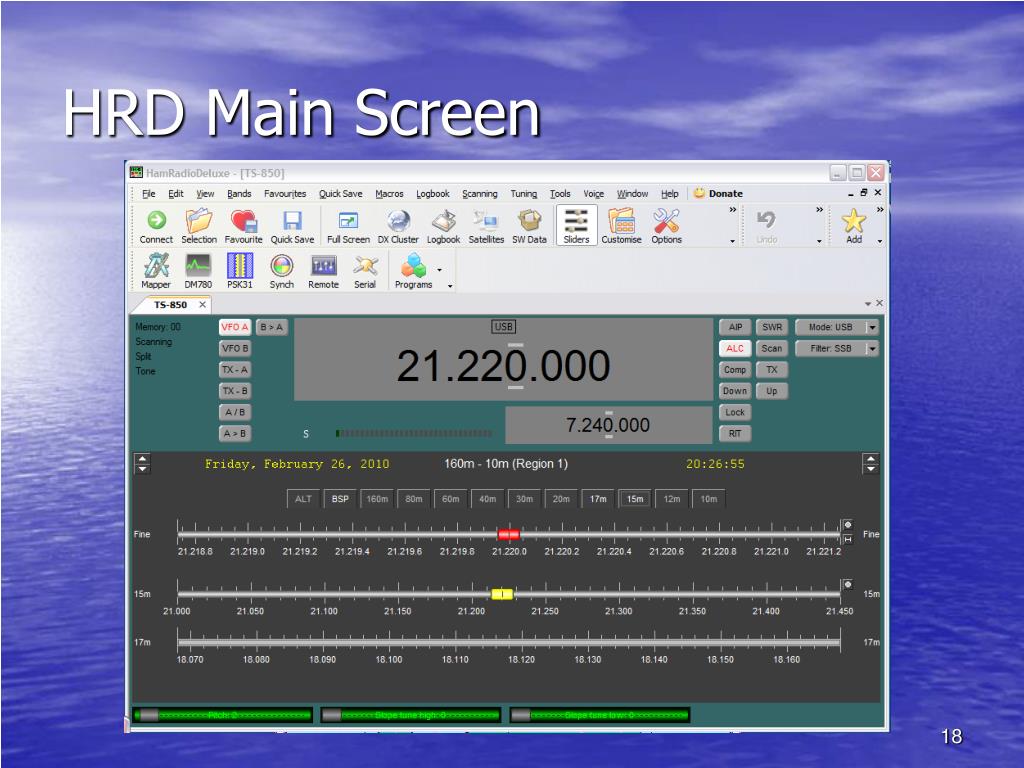
Task: Toggle the AIP button
Action: 735,327
